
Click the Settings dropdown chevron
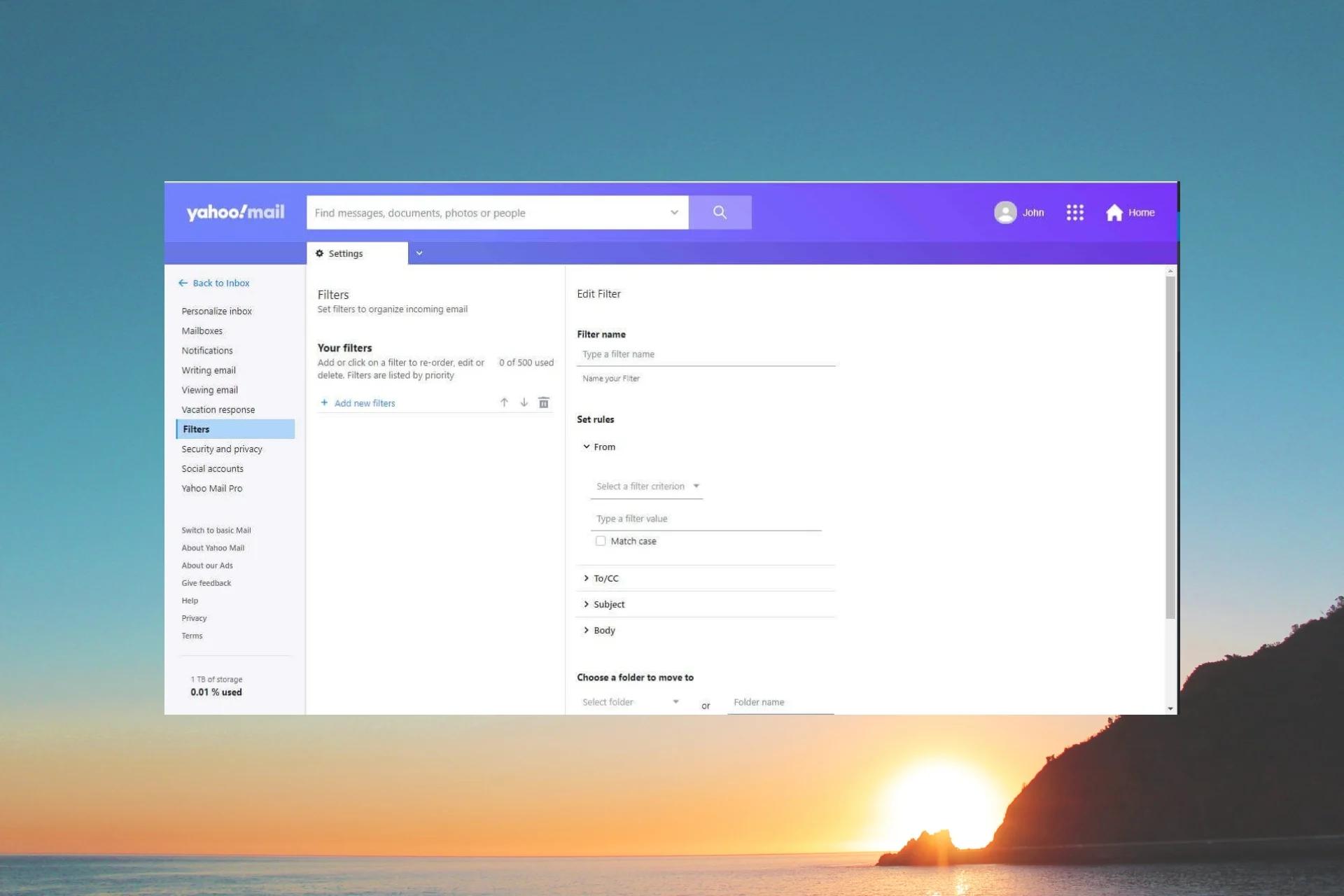tap(421, 253)
